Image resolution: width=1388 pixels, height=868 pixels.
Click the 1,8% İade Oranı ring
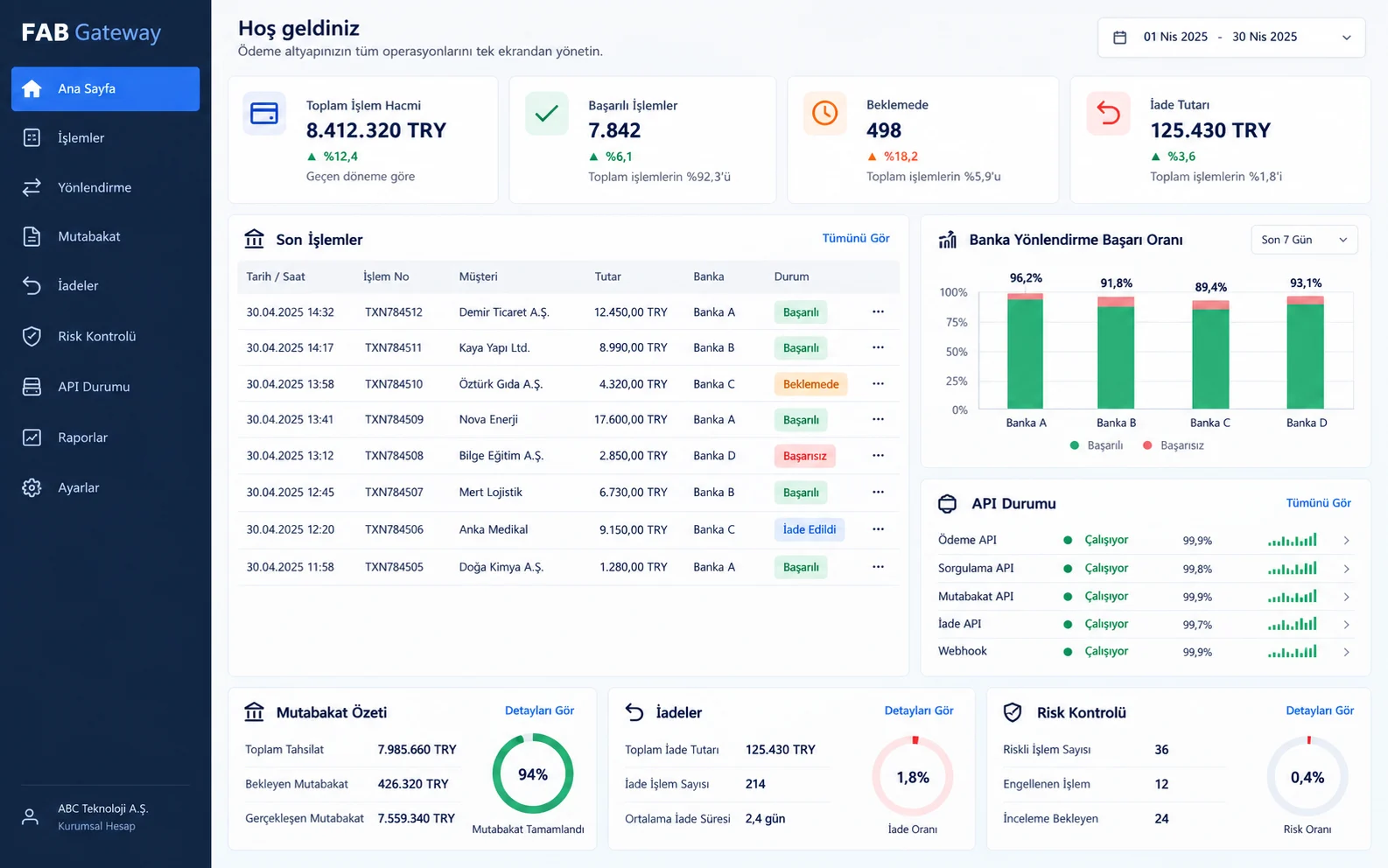pos(913,777)
